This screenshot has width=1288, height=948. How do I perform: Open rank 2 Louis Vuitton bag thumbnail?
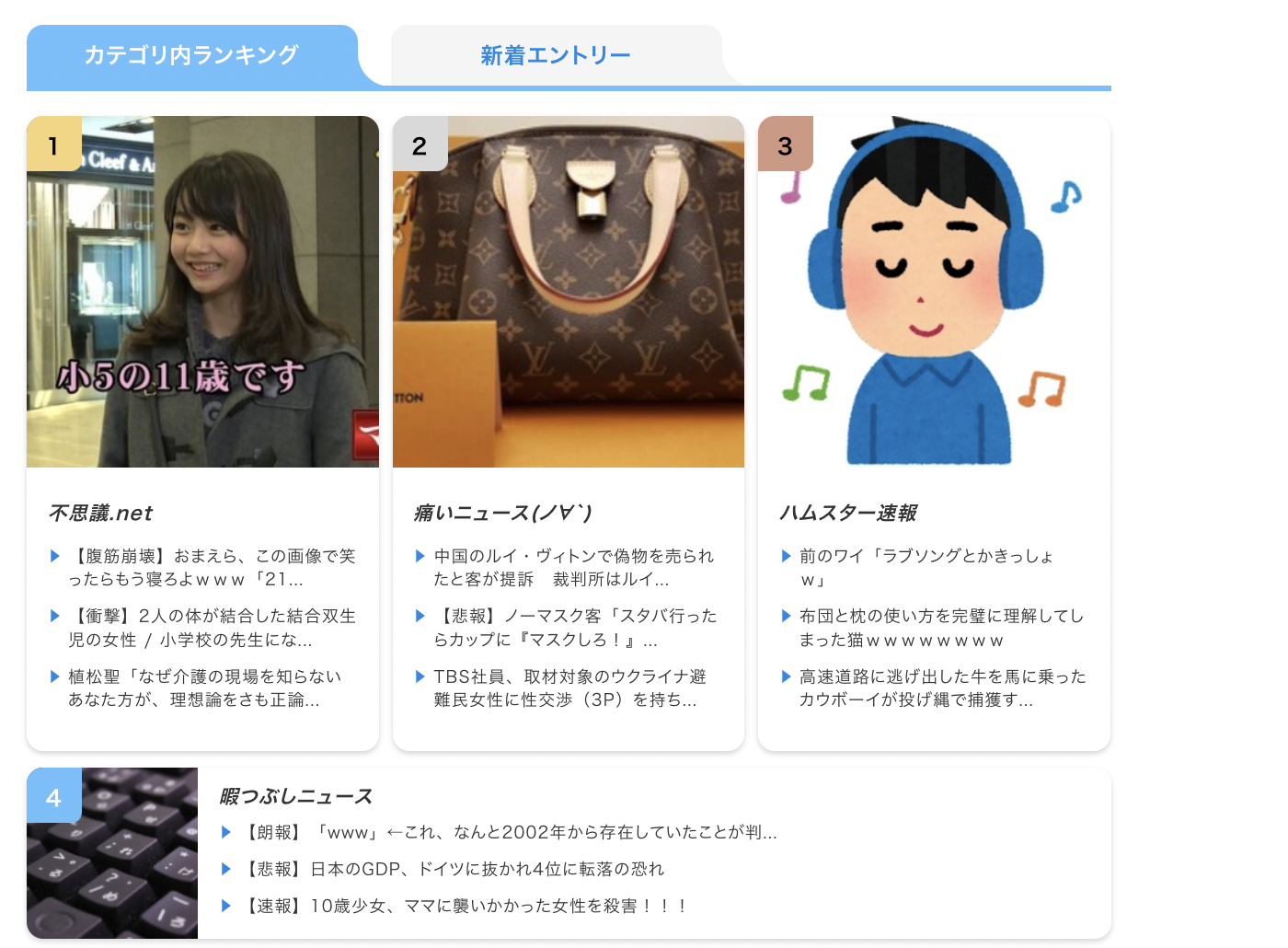[569, 292]
